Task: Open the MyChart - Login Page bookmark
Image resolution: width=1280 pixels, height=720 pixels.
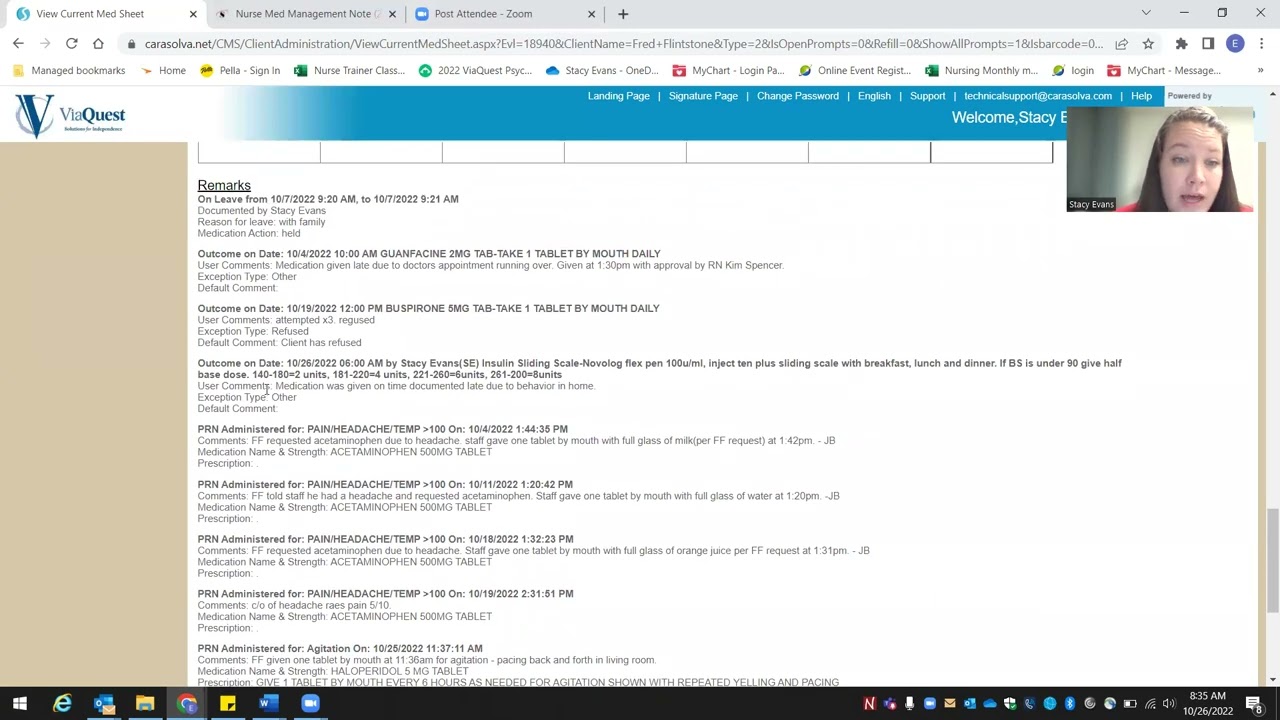Action: click(x=728, y=71)
